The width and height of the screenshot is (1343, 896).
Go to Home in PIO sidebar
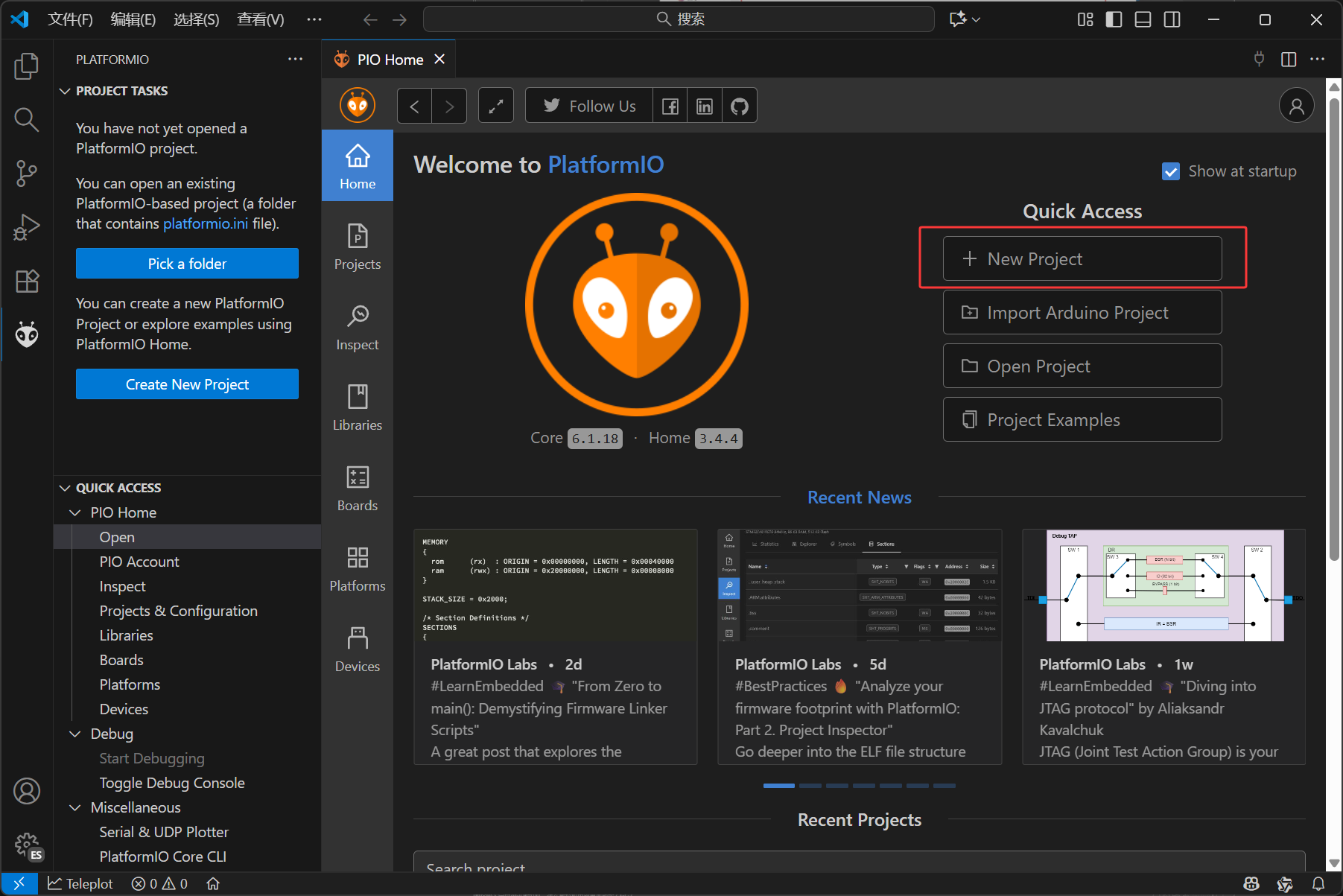click(358, 165)
